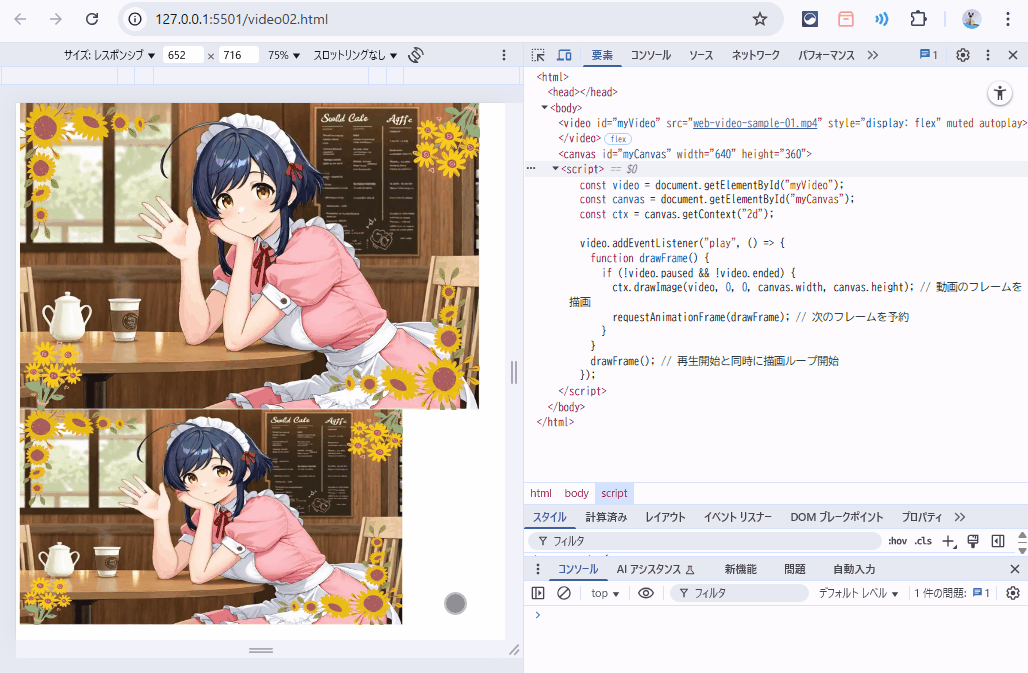Add a new style rule with plus icon
The height and width of the screenshot is (673, 1028).
pyautogui.click(x=949, y=541)
